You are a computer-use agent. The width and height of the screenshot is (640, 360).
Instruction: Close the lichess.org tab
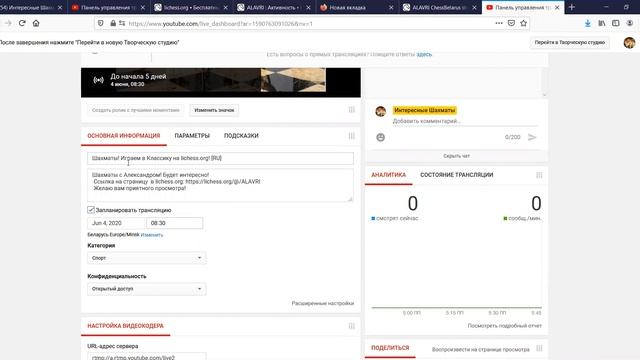(x=225, y=7)
